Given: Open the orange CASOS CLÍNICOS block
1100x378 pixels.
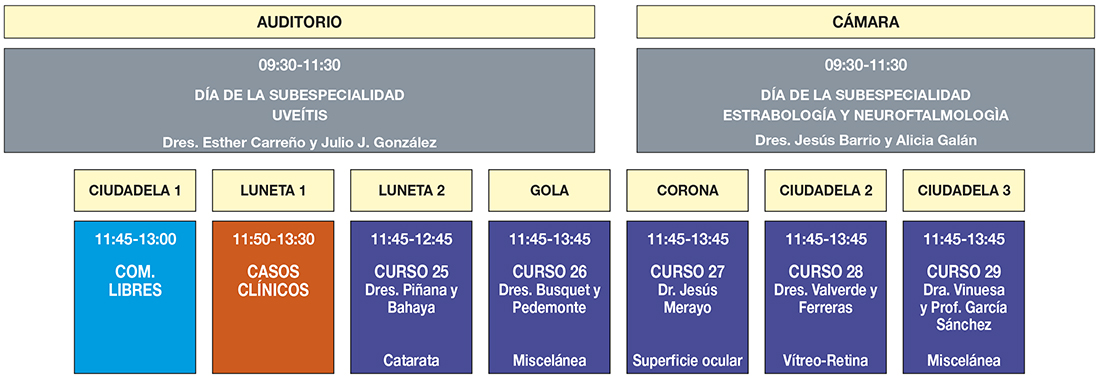Looking at the screenshot, I should 273,297.
